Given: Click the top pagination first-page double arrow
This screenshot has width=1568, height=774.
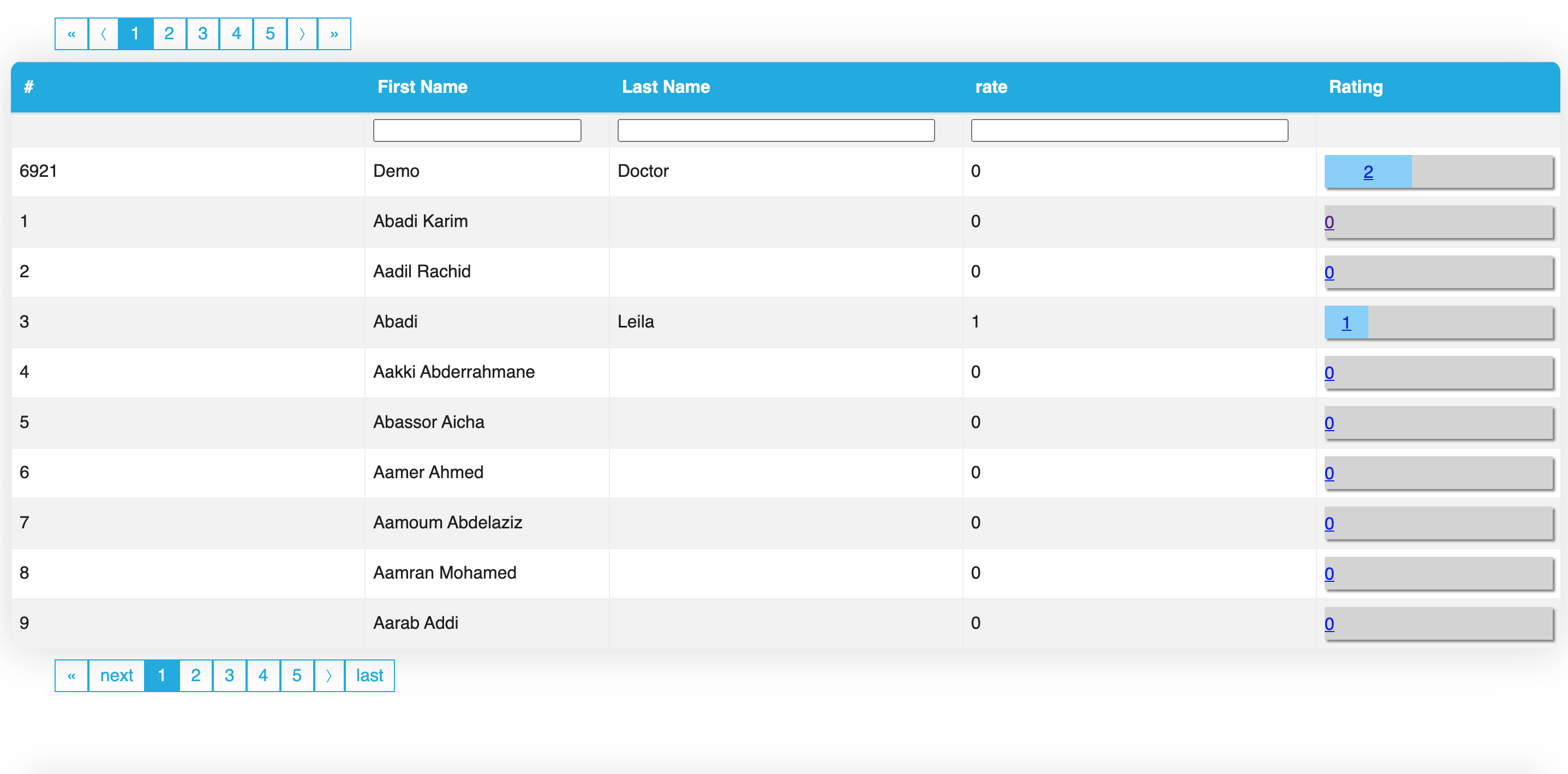Looking at the screenshot, I should click(71, 34).
